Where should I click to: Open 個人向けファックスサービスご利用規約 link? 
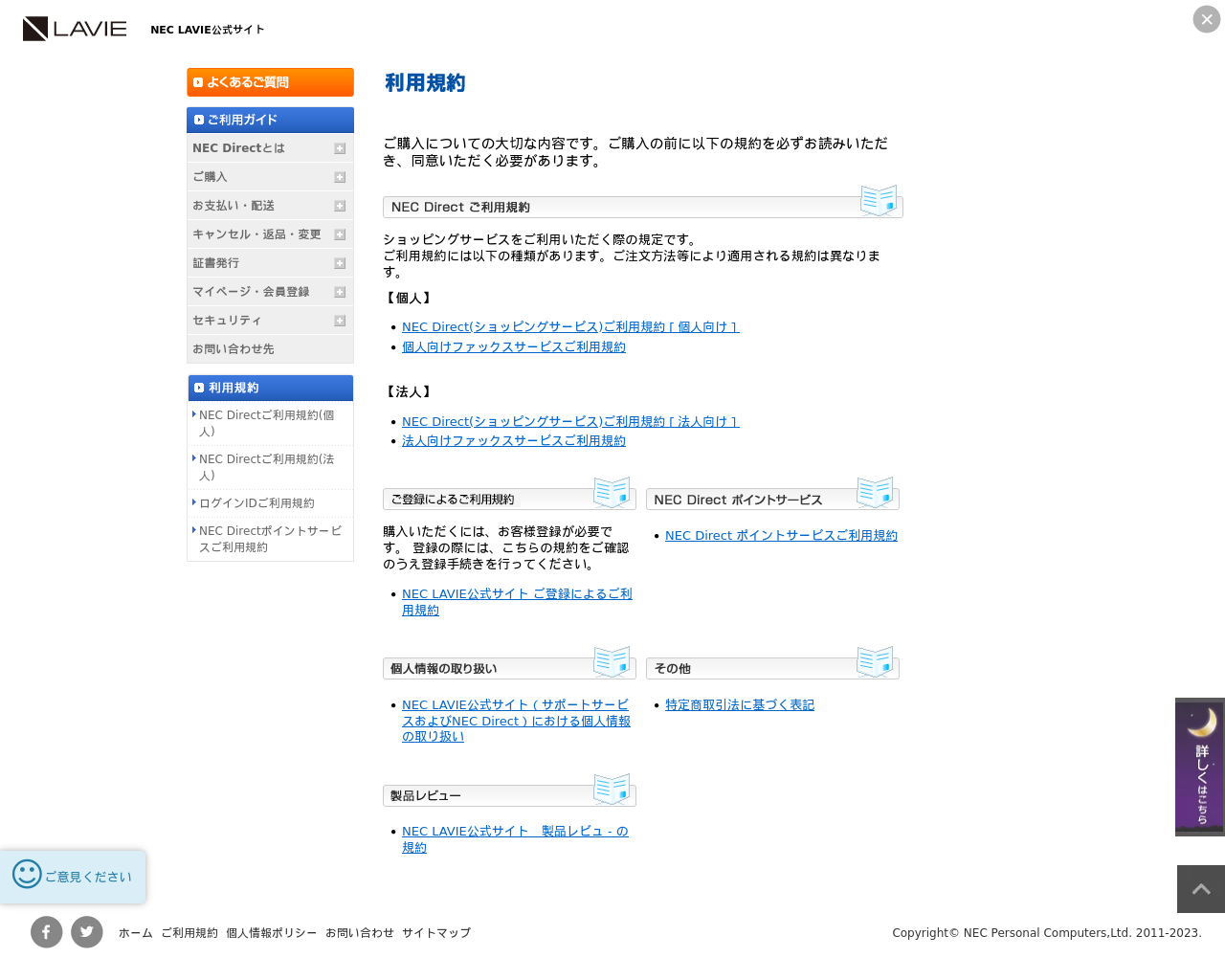514,347
